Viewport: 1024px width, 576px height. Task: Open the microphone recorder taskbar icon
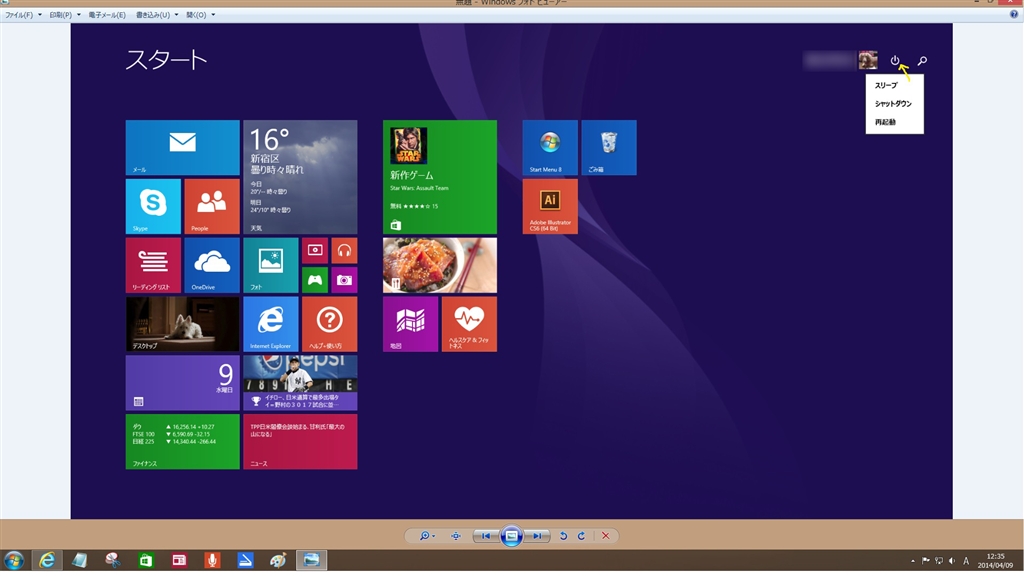212,560
